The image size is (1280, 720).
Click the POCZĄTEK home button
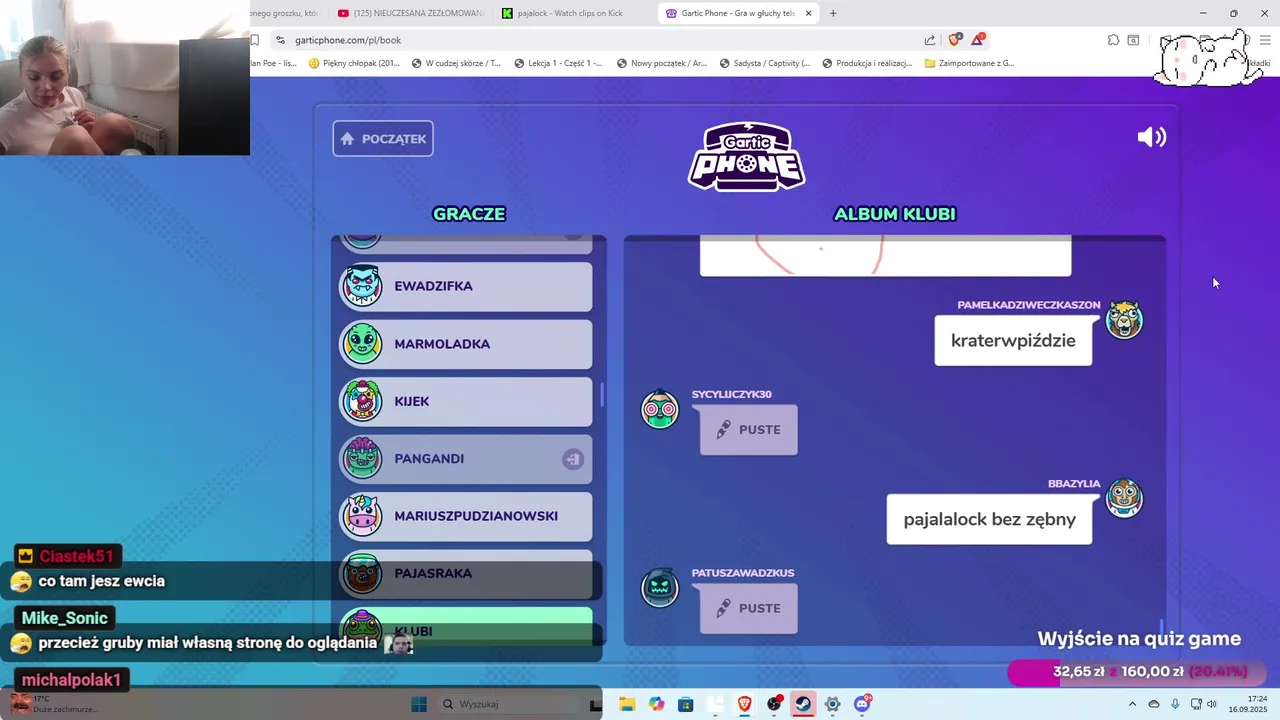tap(383, 139)
